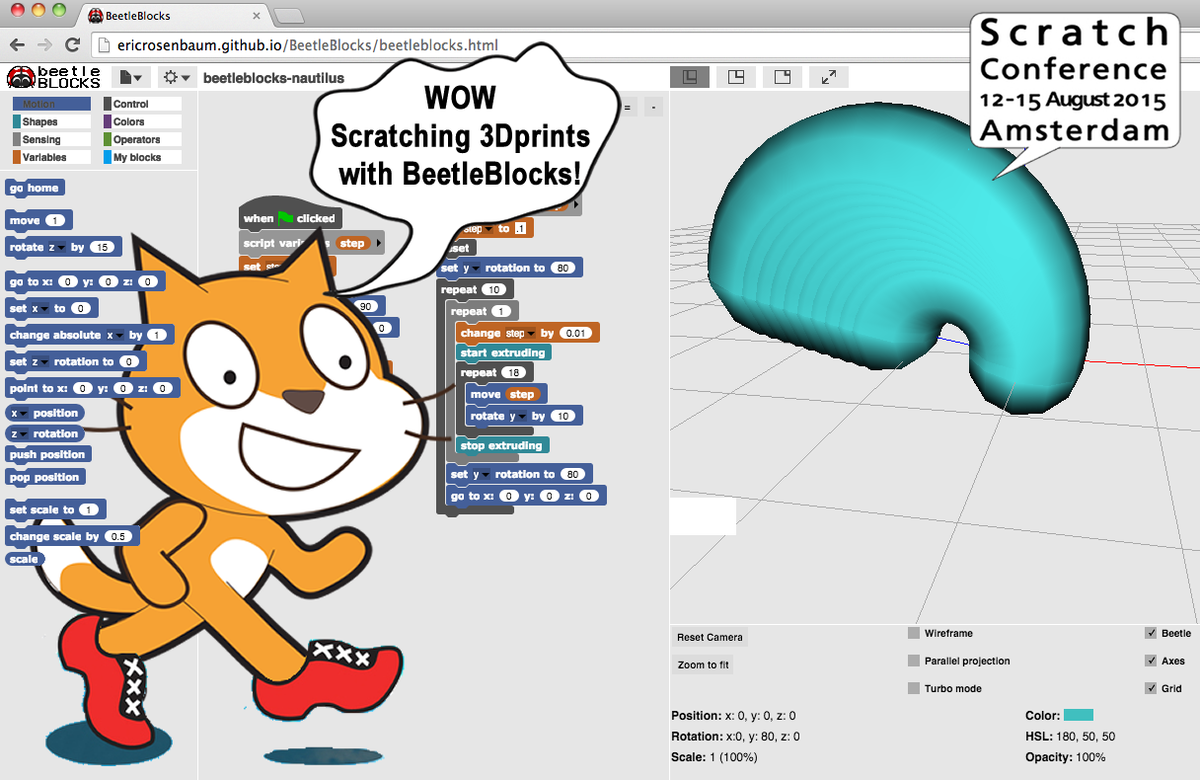Viewport: 1200px width, 780px height.
Task: Click the 'start extruding' block in script
Action: pos(503,353)
